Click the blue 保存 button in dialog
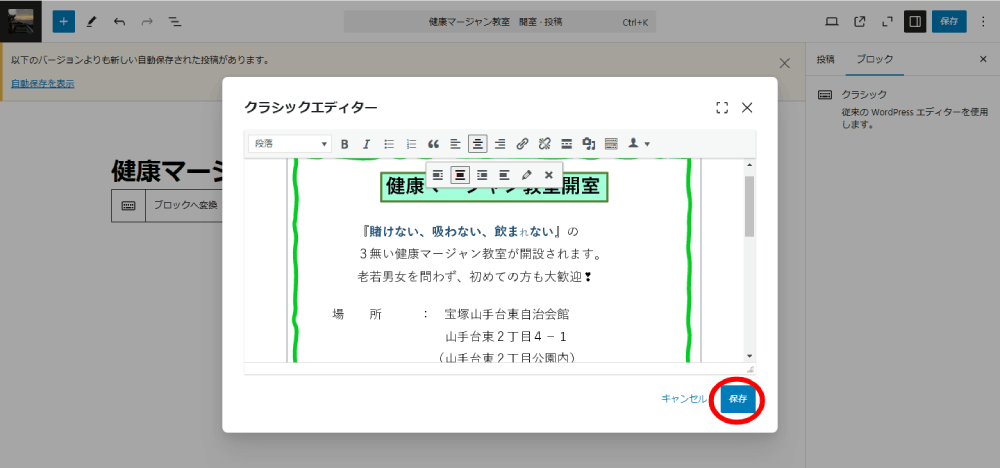 point(738,398)
